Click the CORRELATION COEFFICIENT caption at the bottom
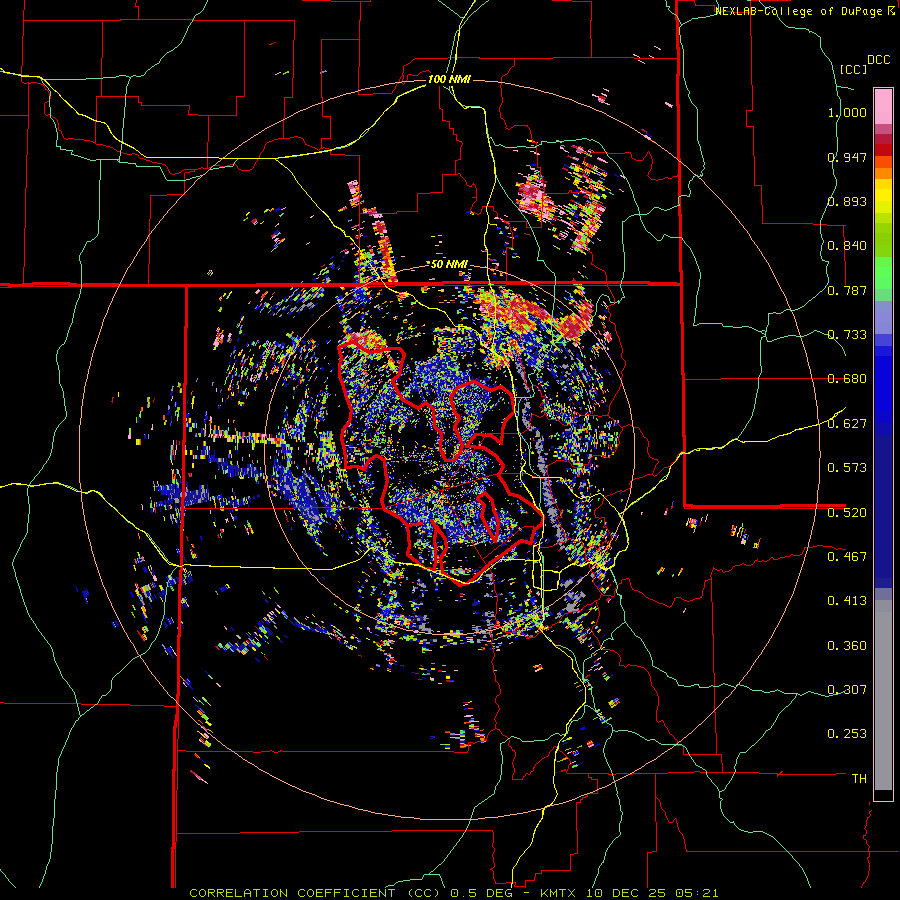Viewport: 900px width, 900px height. click(454, 893)
